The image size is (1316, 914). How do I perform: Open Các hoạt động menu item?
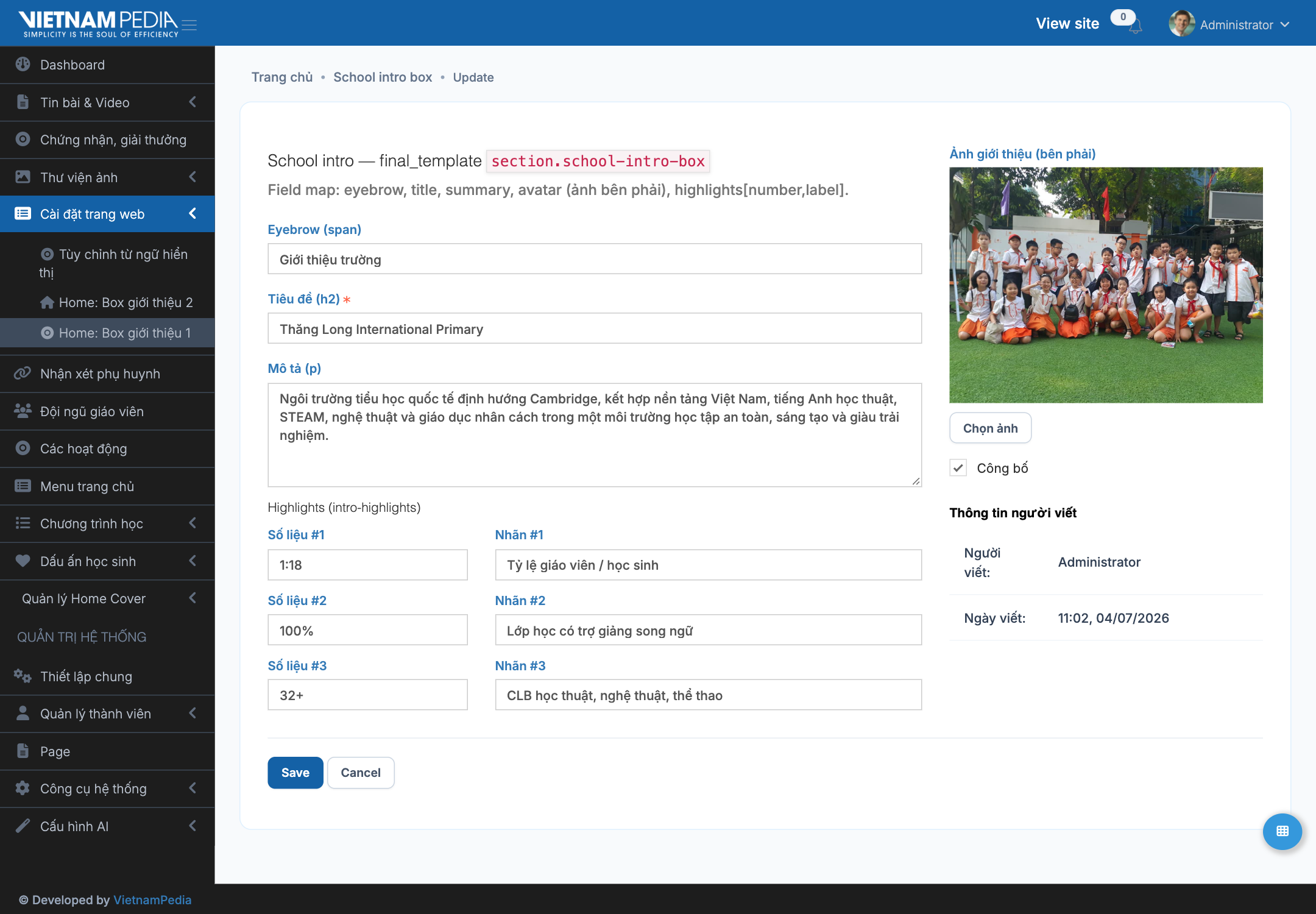click(107, 448)
